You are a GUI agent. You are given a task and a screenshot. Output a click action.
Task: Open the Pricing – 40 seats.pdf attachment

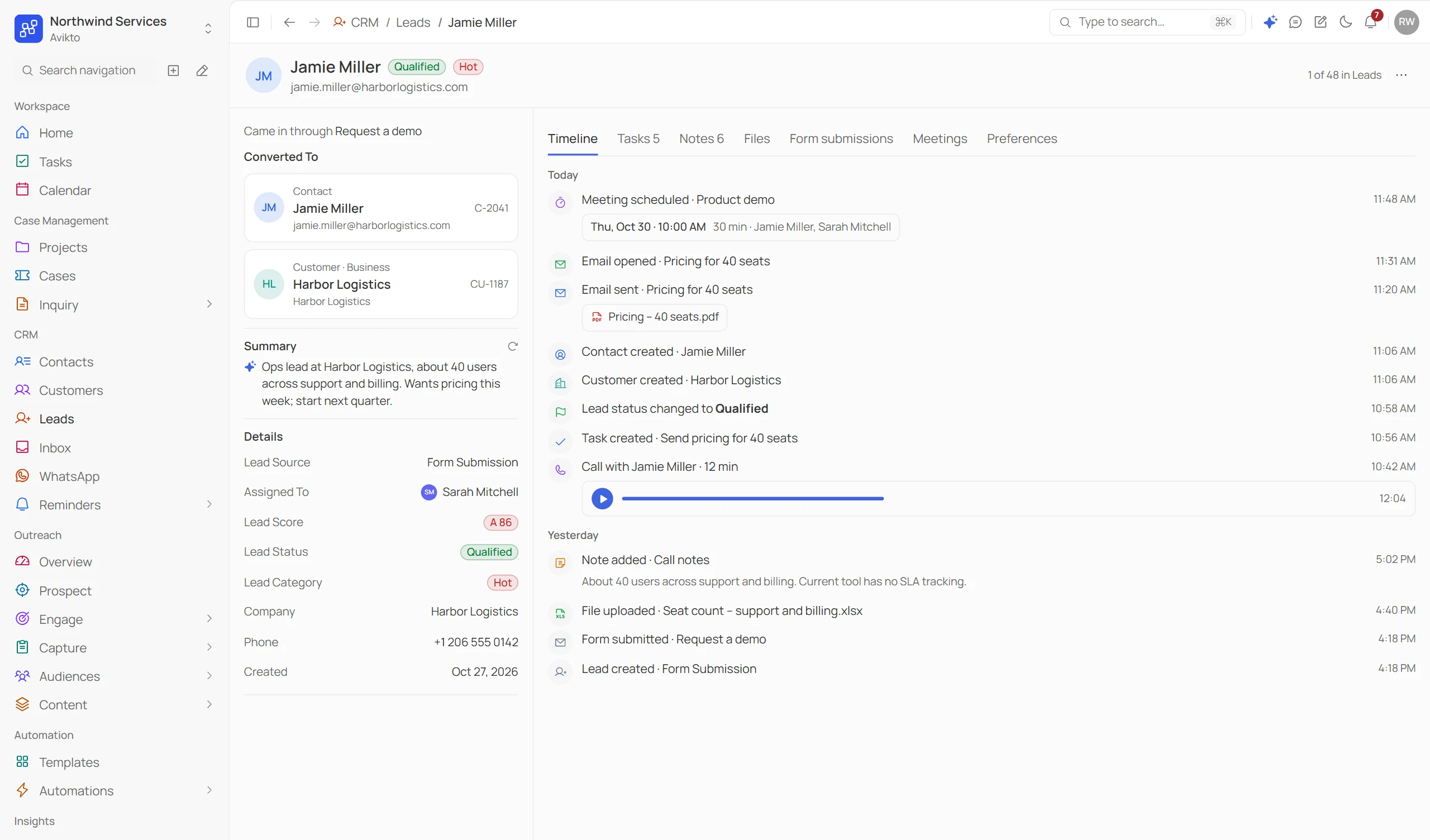(x=654, y=317)
